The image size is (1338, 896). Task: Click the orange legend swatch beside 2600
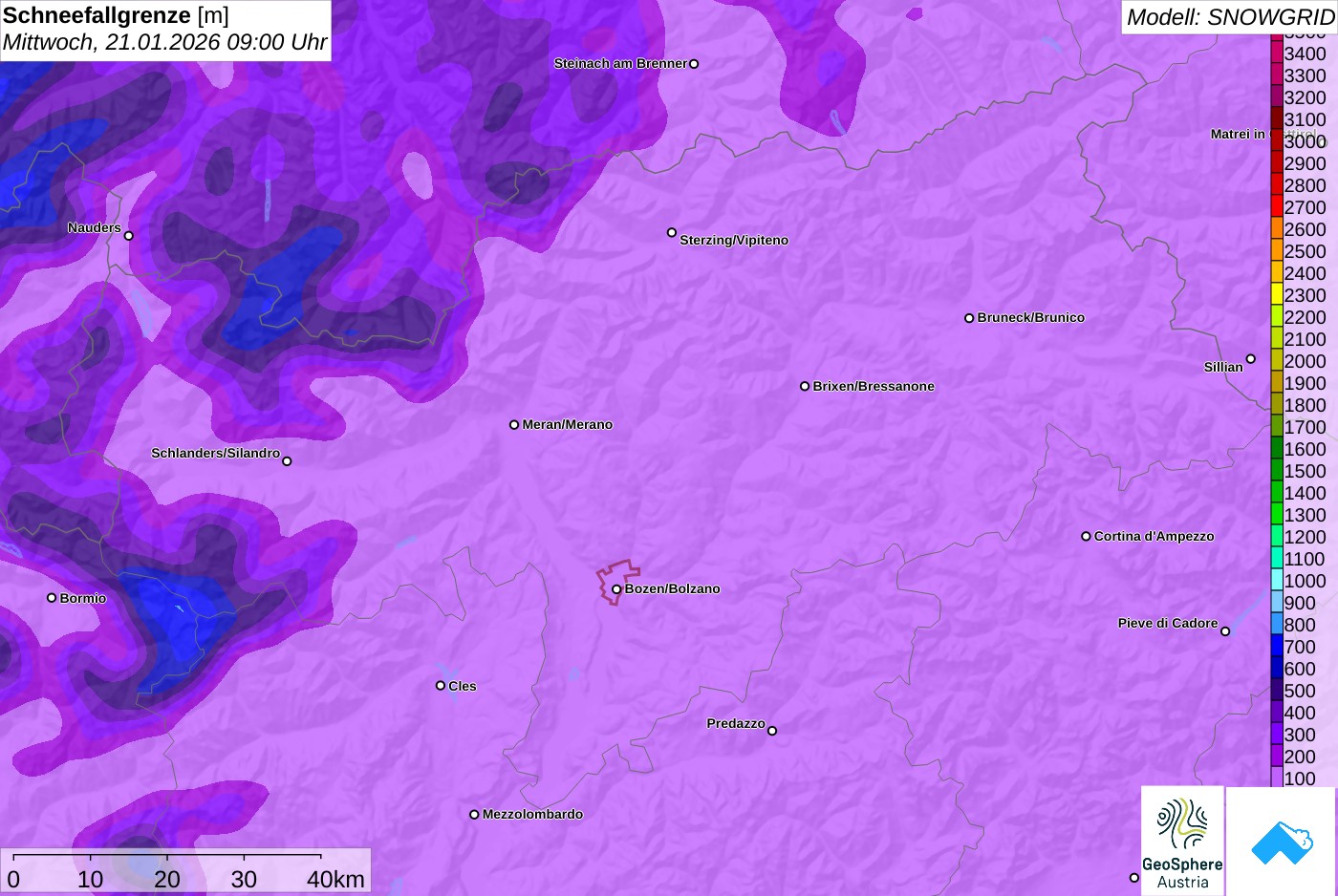[1277, 229]
